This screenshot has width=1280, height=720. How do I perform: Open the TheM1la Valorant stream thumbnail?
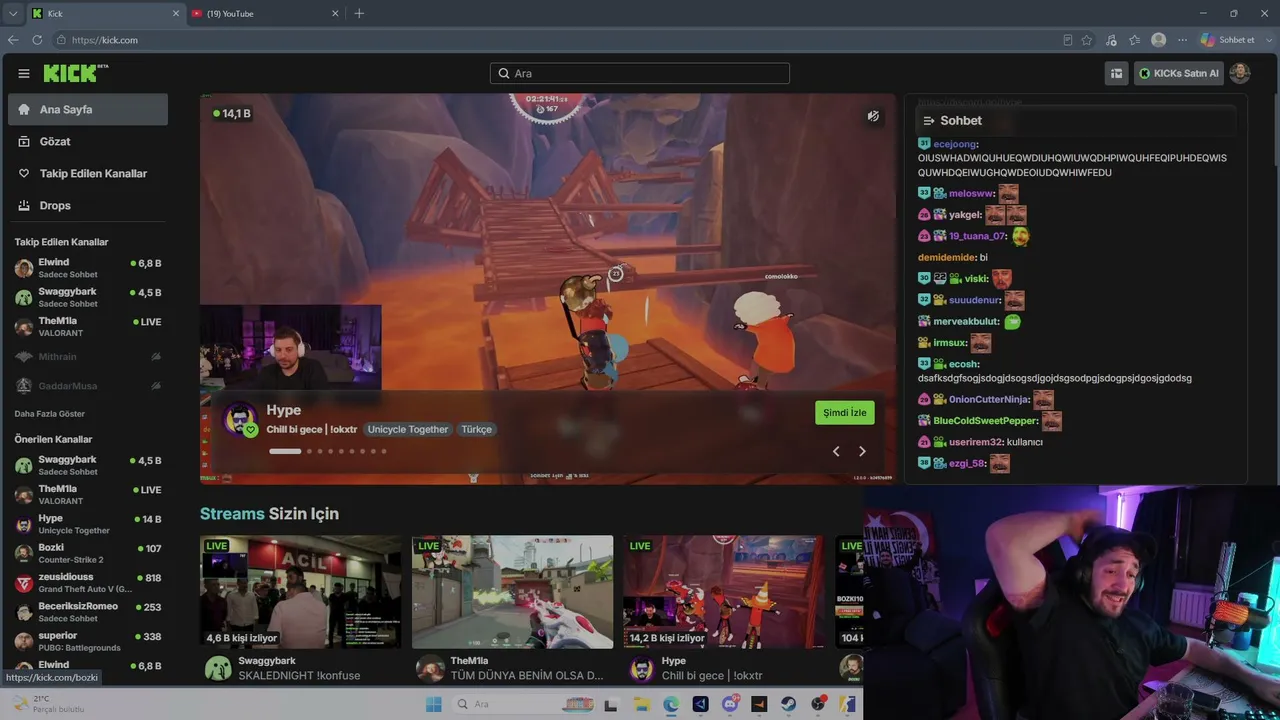(512, 592)
